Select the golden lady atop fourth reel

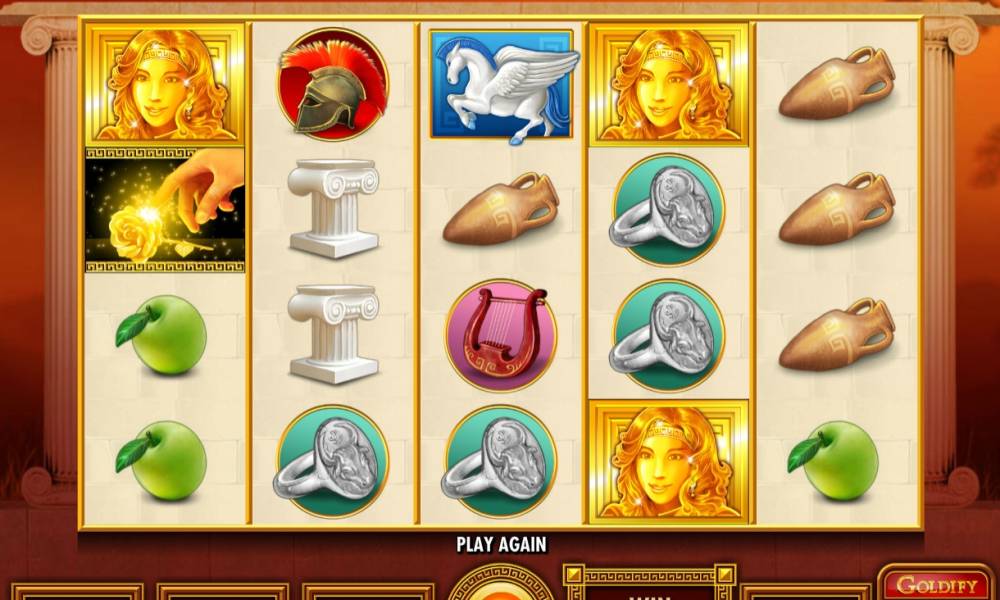[x=668, y=83]
